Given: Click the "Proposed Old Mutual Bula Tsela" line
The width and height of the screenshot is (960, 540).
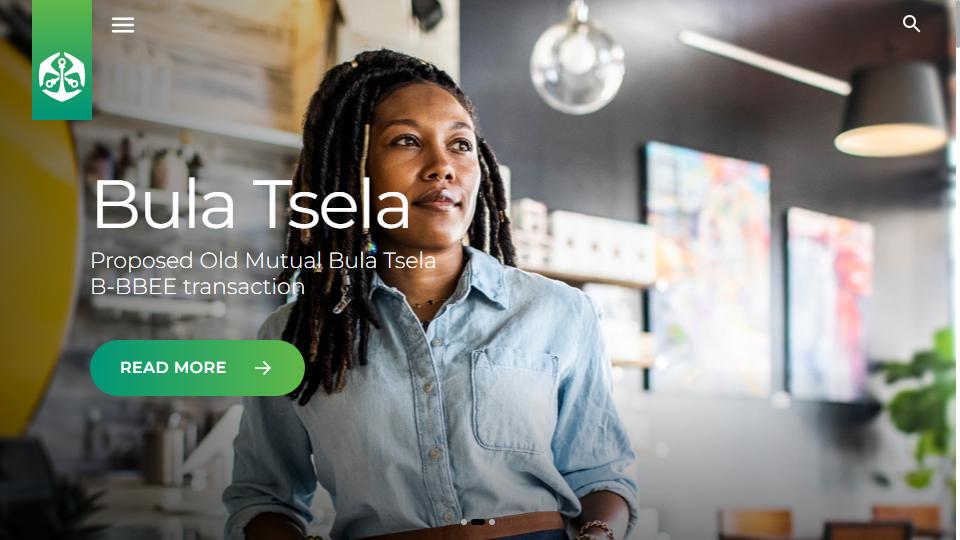Looking at the screenshot, I should click(x=263, y=260).
